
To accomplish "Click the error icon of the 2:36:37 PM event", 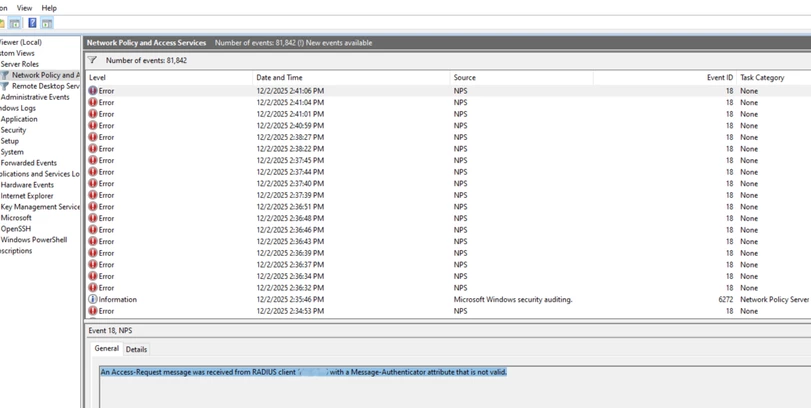I will coord(93,264).
